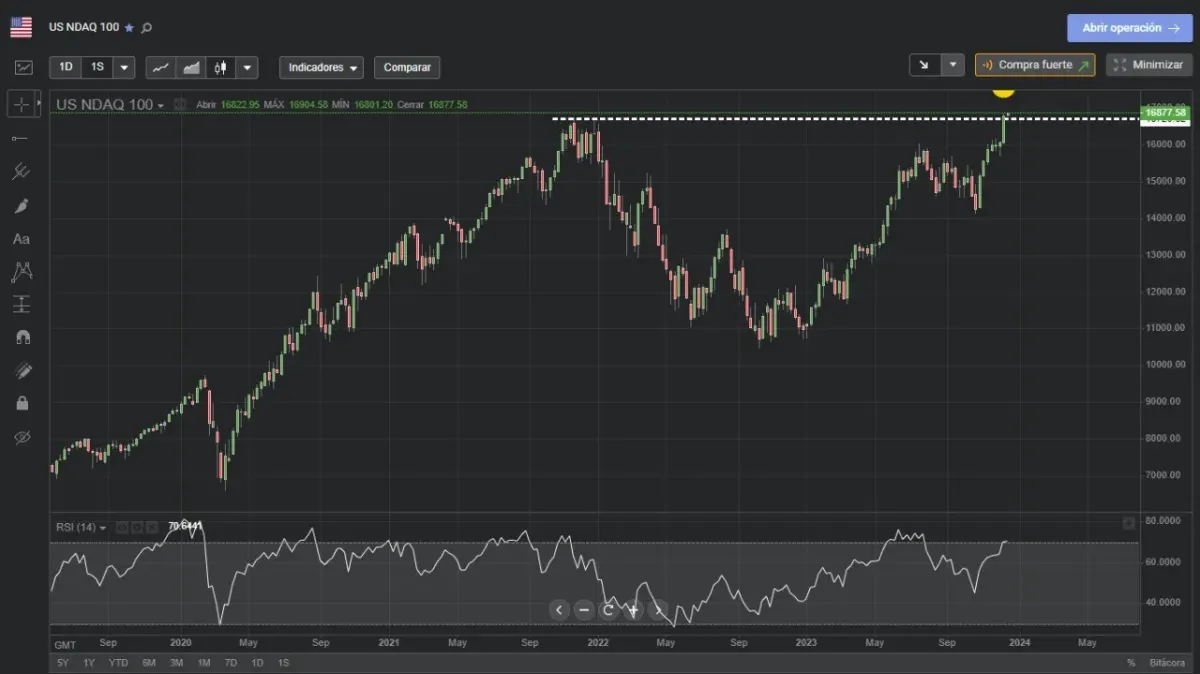Image resolution: width=1200 pixels, height=674 pixels.
Task: Toggle the lock drawings icon
Action: tap(22, 404)
